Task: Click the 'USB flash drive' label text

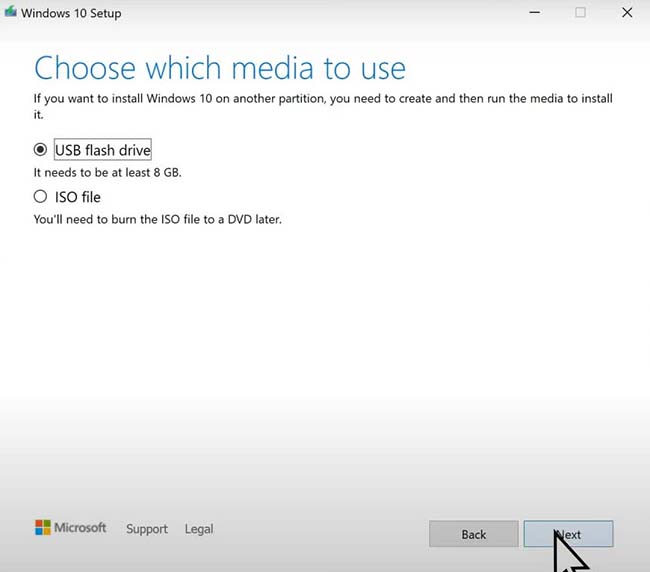Action: [x=103, y=150]
